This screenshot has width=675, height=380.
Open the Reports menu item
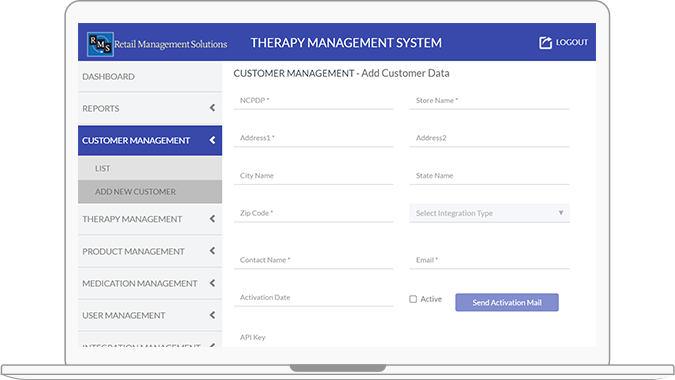coord(150,108)
